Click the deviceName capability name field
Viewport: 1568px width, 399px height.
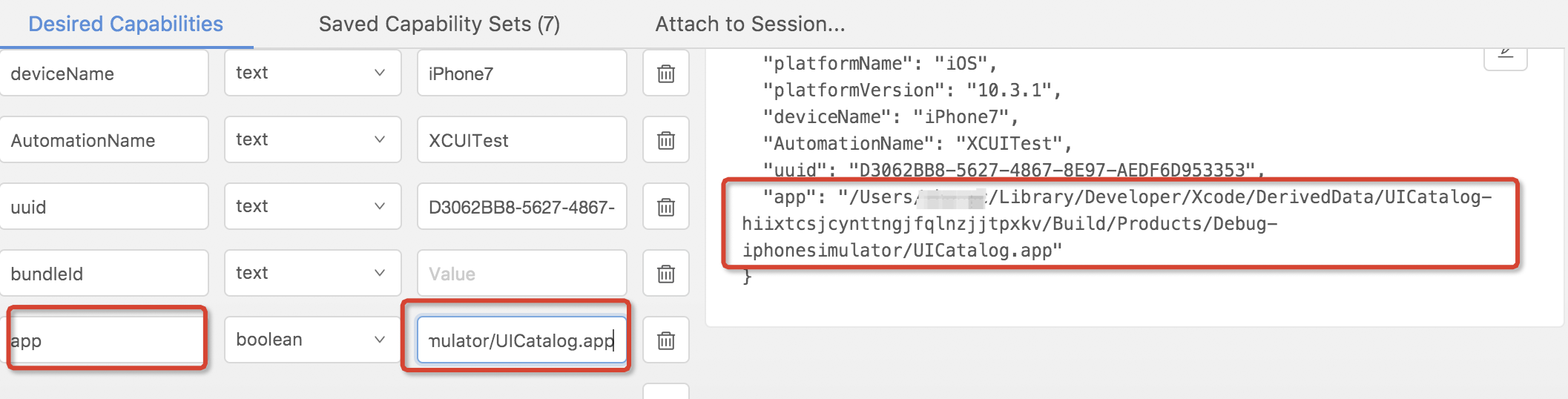(104, 73)
